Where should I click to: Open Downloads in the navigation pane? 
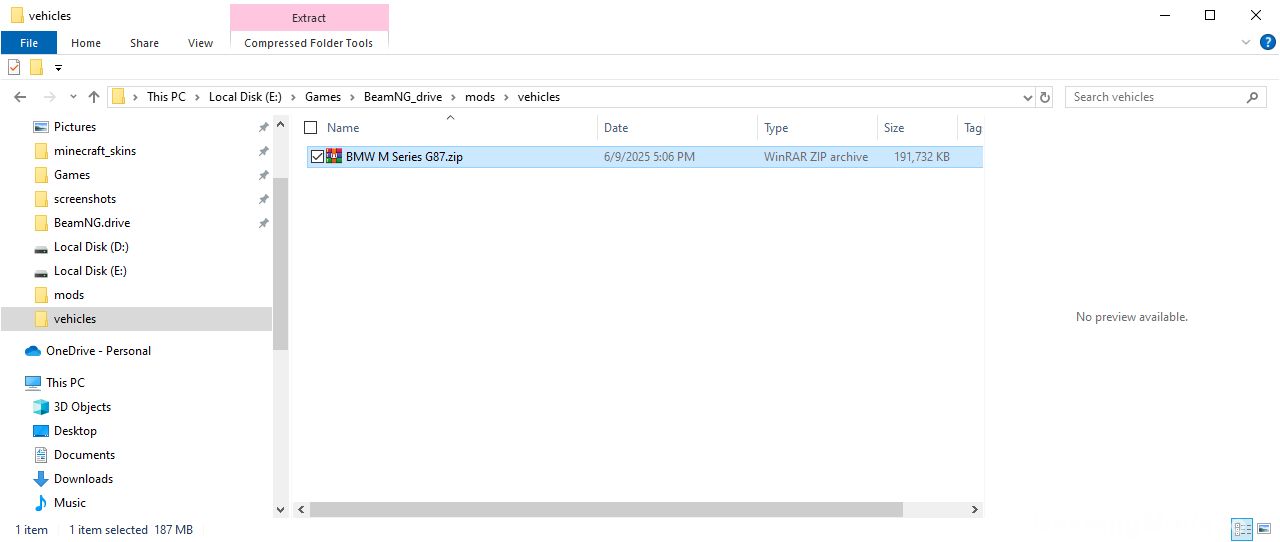pyautogui.click(x=83, y=479)
